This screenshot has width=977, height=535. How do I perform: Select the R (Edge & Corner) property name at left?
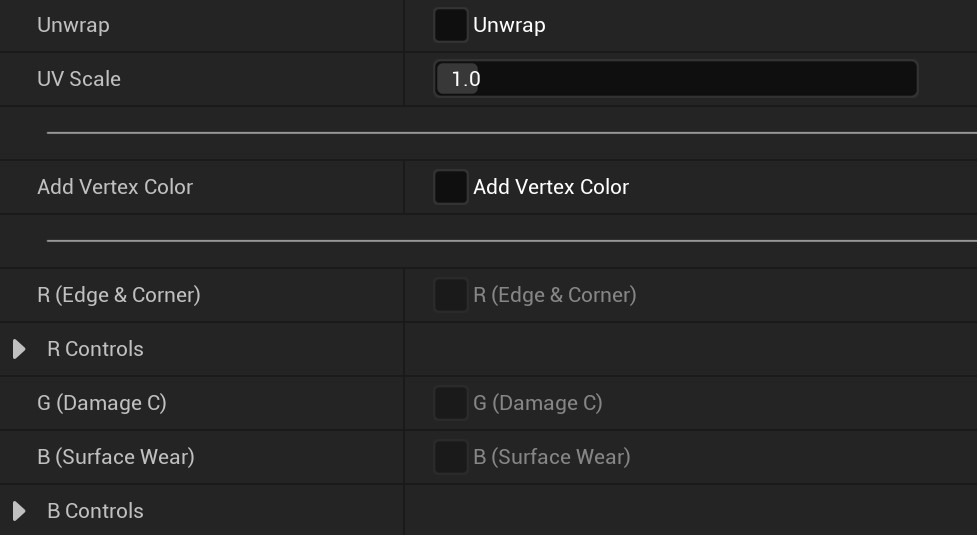pos(119,295)
